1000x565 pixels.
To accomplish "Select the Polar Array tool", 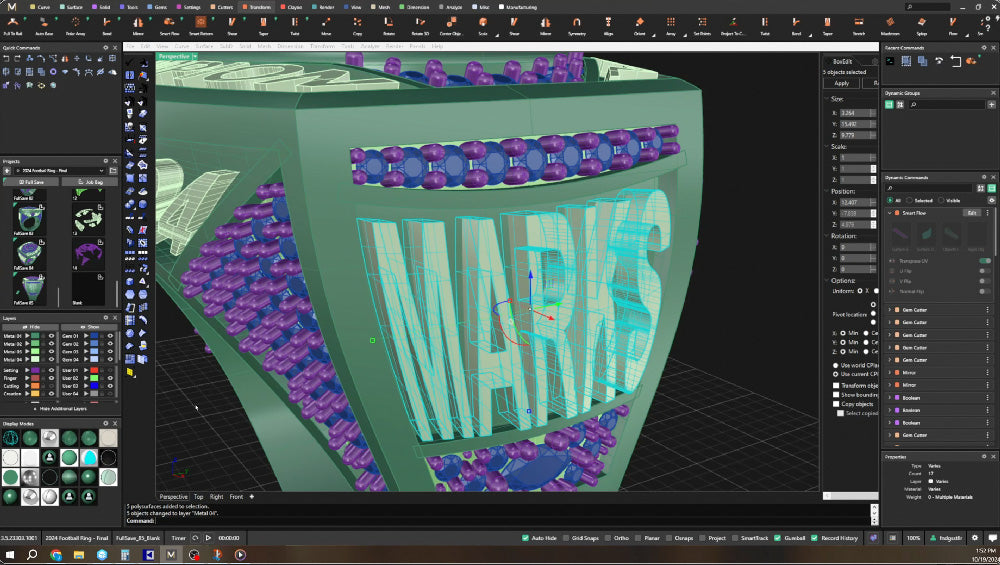I will [75, 25].
